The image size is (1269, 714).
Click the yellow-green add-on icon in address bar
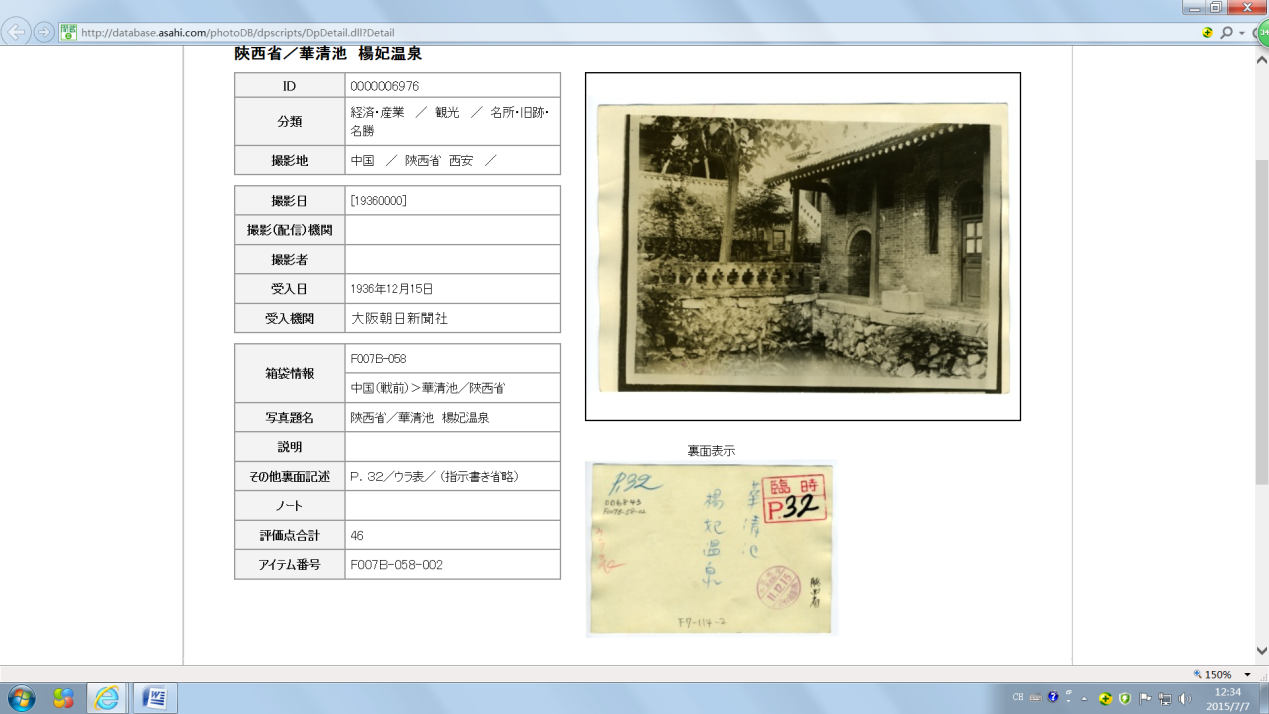(x=1208, y=32)
